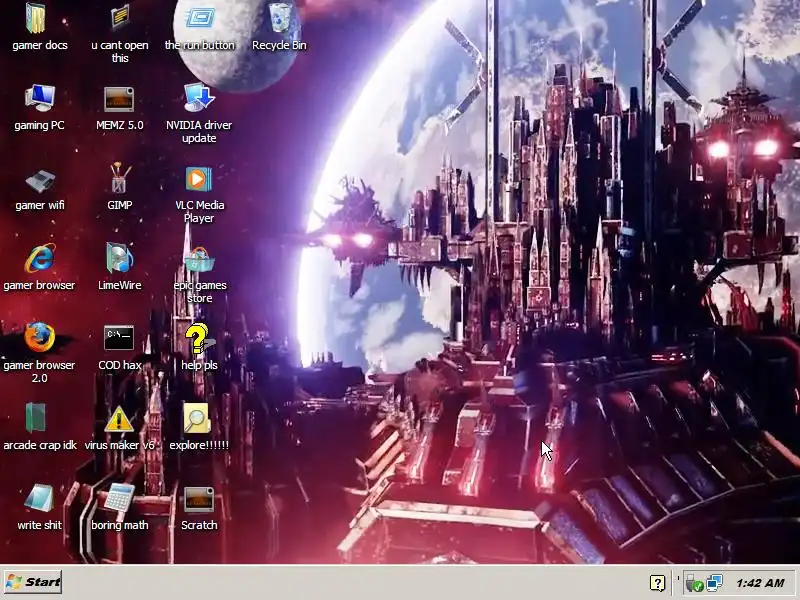The width and height of the screenshot is (800, 600).
Task: Open the VLC Media Player icon
Action: point(199,179)
